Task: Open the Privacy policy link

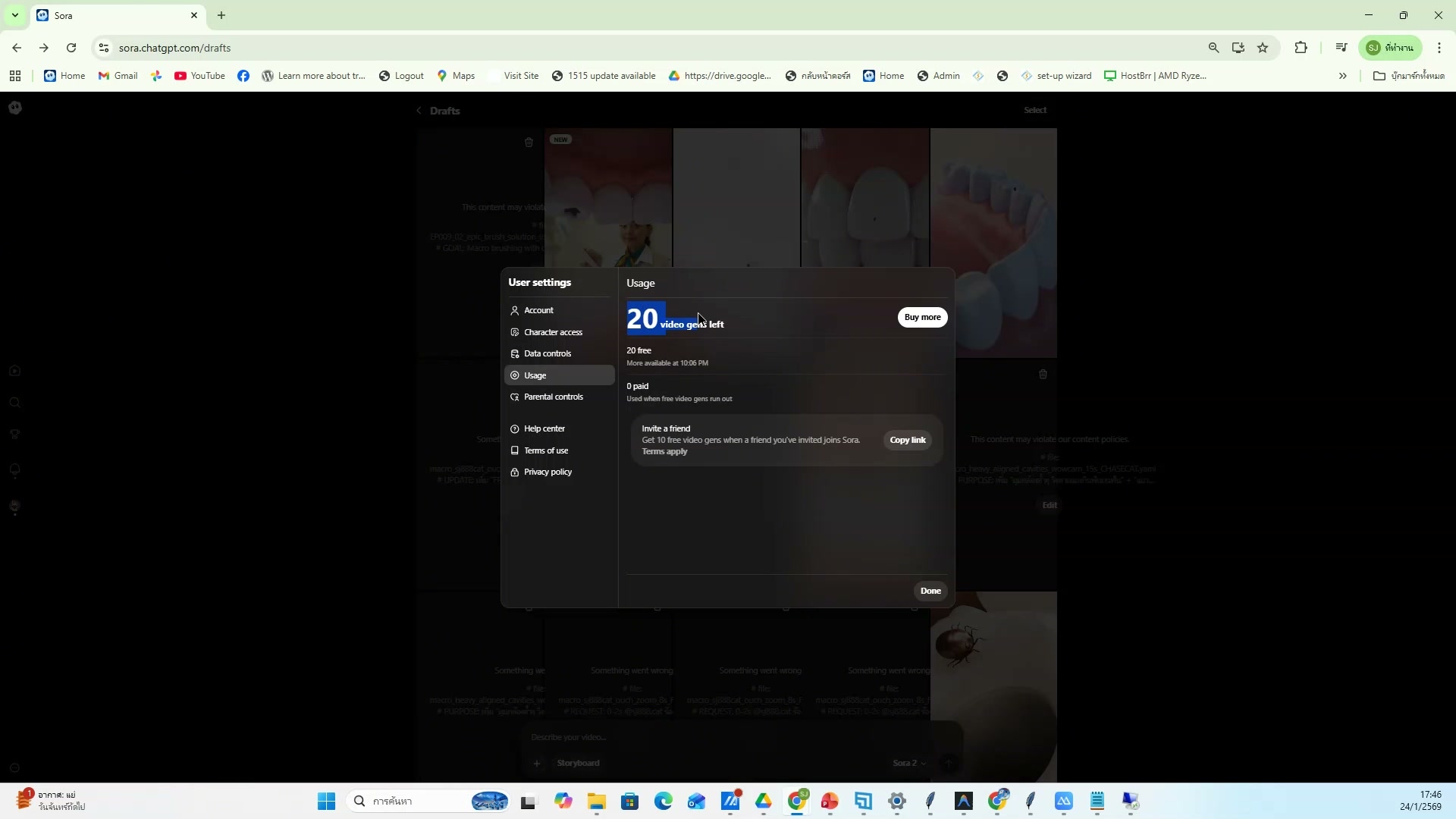Action: (x=547, y=472)
